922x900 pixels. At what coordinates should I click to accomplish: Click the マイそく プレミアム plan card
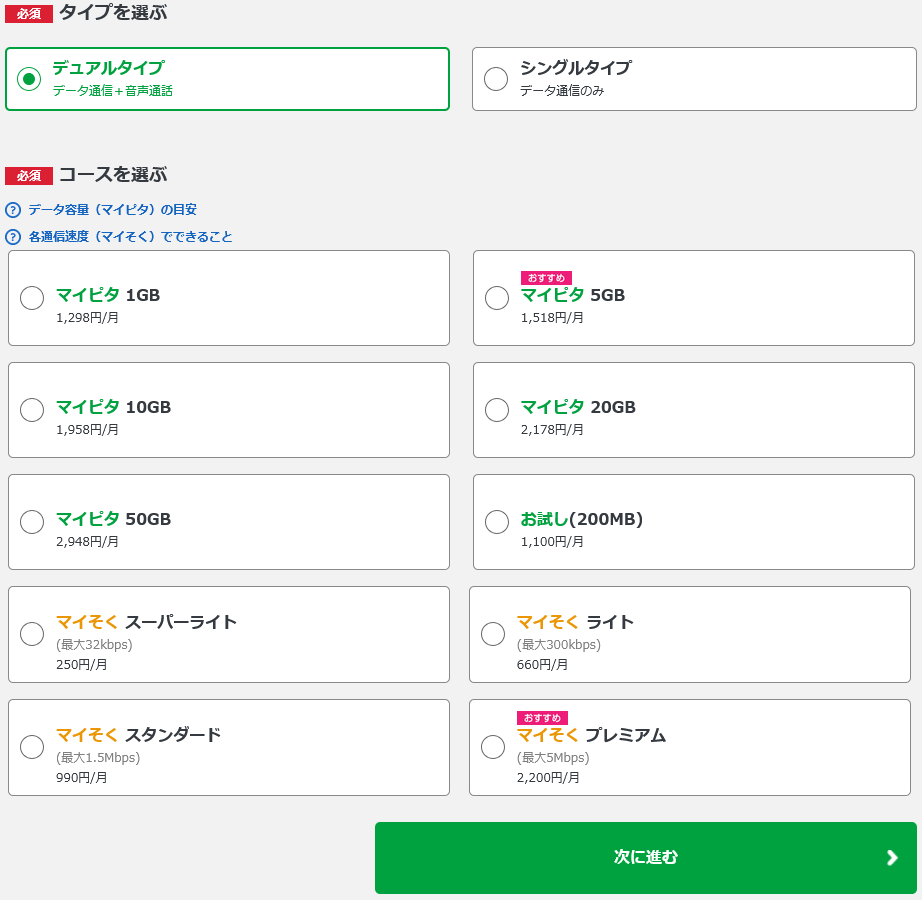690,747
